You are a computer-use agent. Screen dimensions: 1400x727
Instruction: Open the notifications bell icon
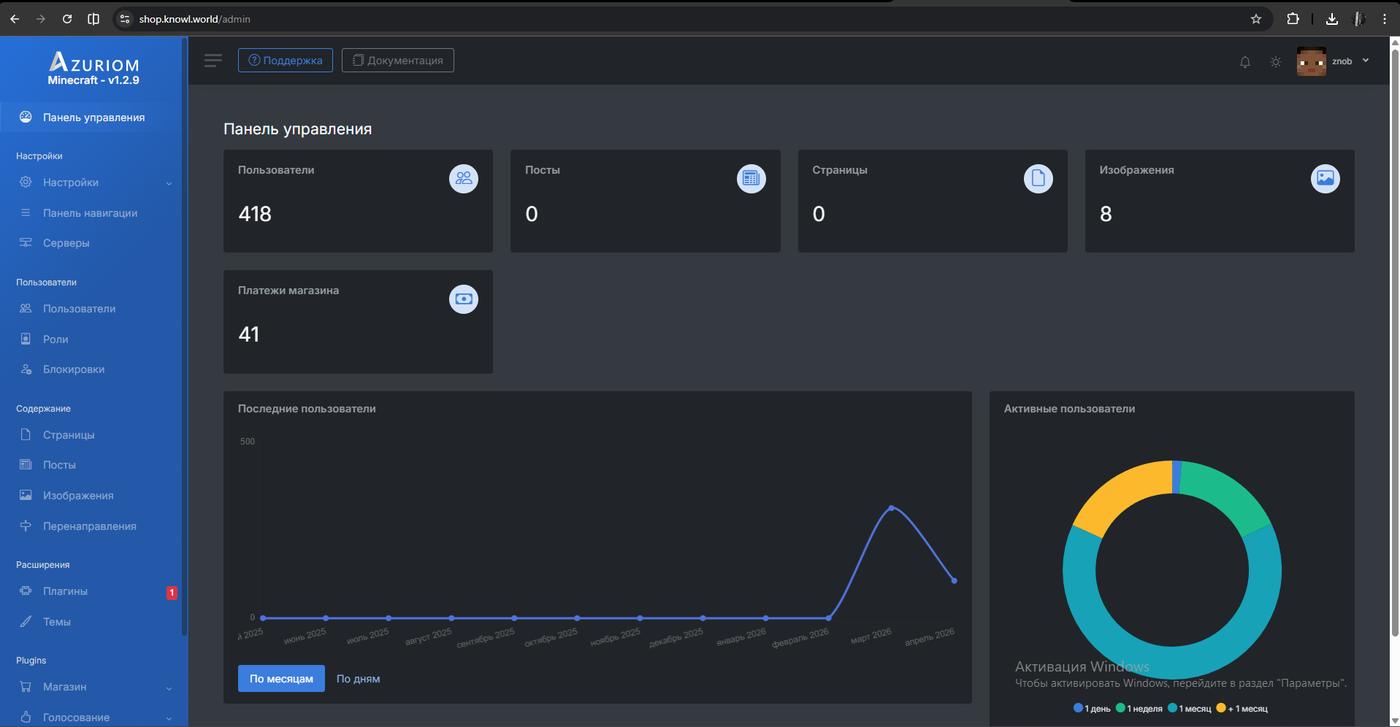pos(1245,62)
